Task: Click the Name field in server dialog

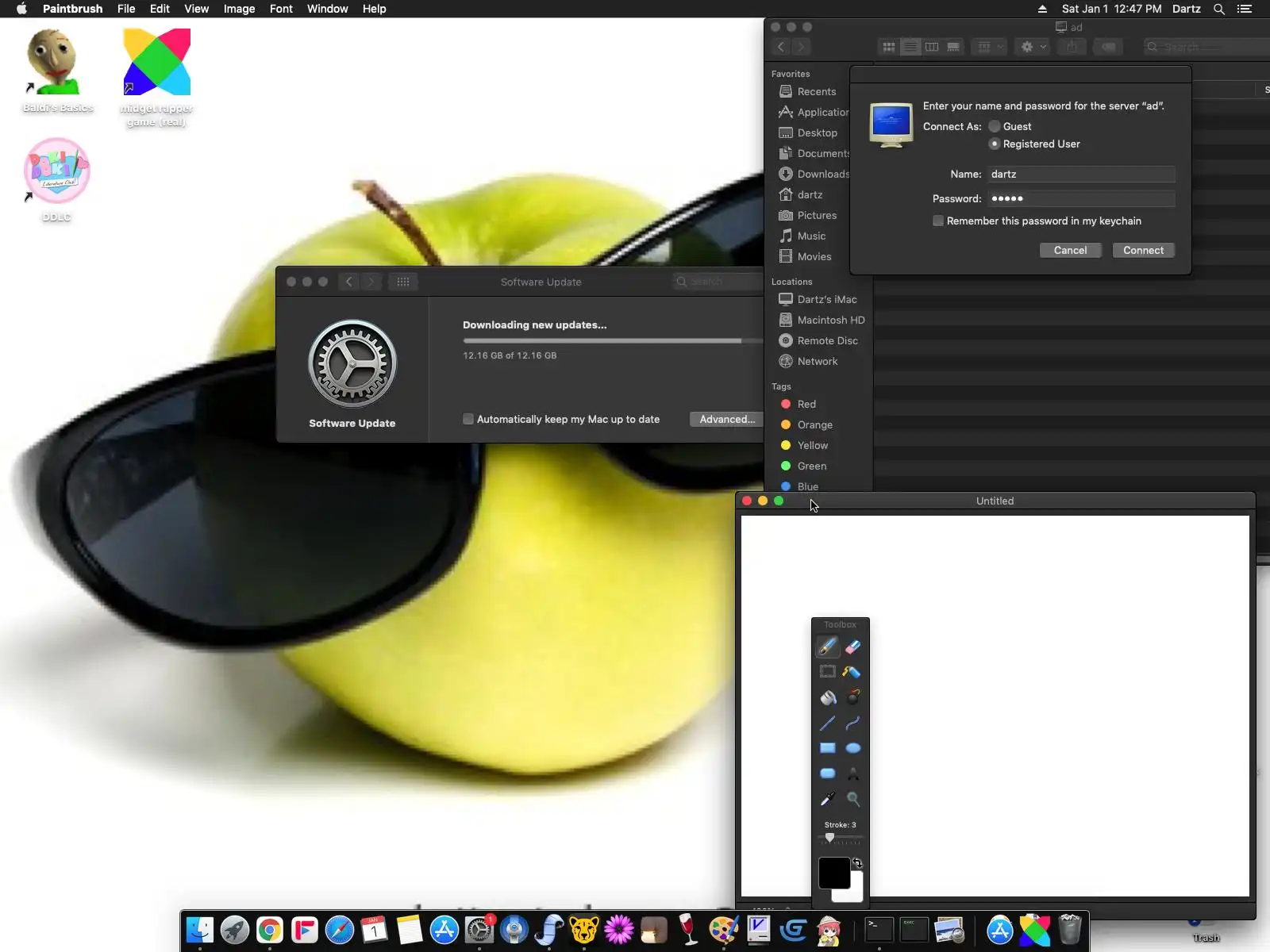Action: click(1081, 174)
